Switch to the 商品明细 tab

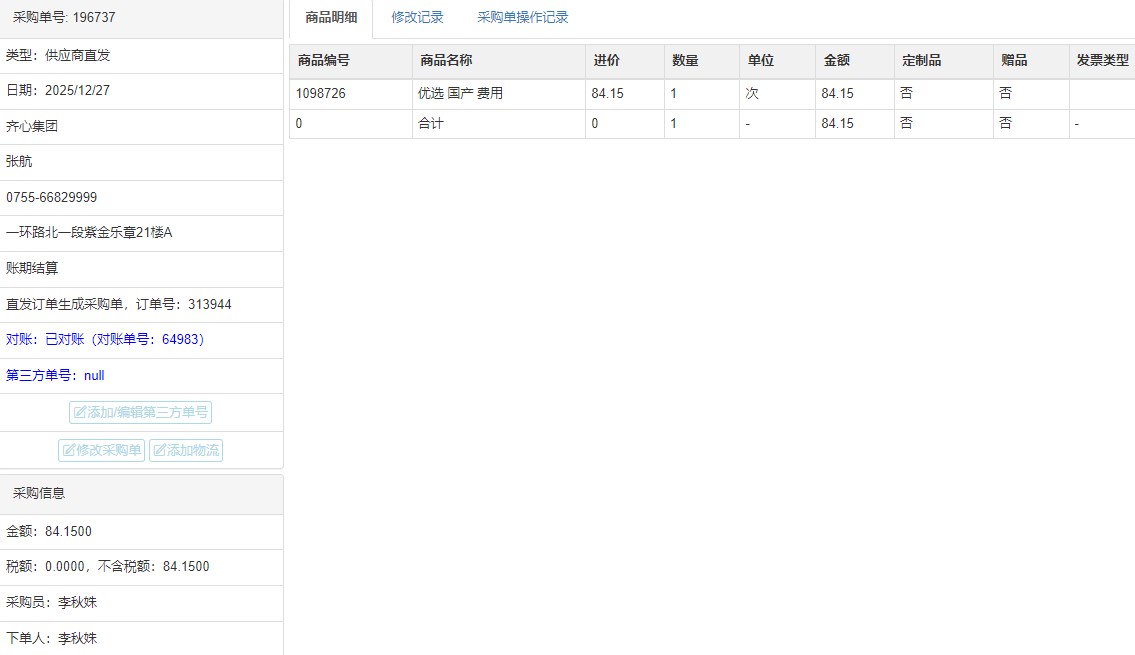[331, 18]
